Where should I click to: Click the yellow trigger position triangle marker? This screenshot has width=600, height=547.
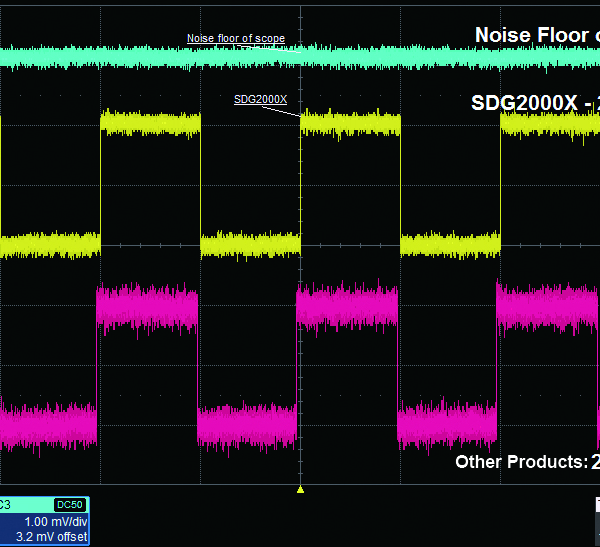(300, 489)
